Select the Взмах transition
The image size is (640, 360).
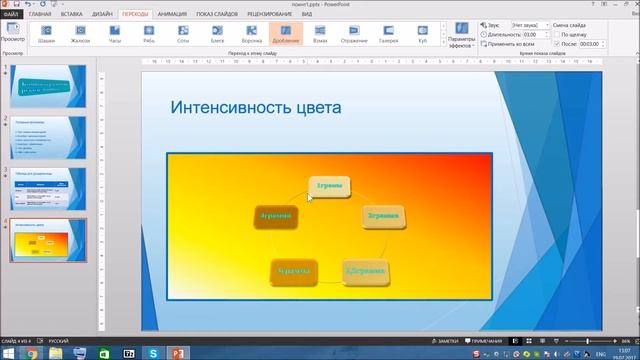click(x=320, y=34)
